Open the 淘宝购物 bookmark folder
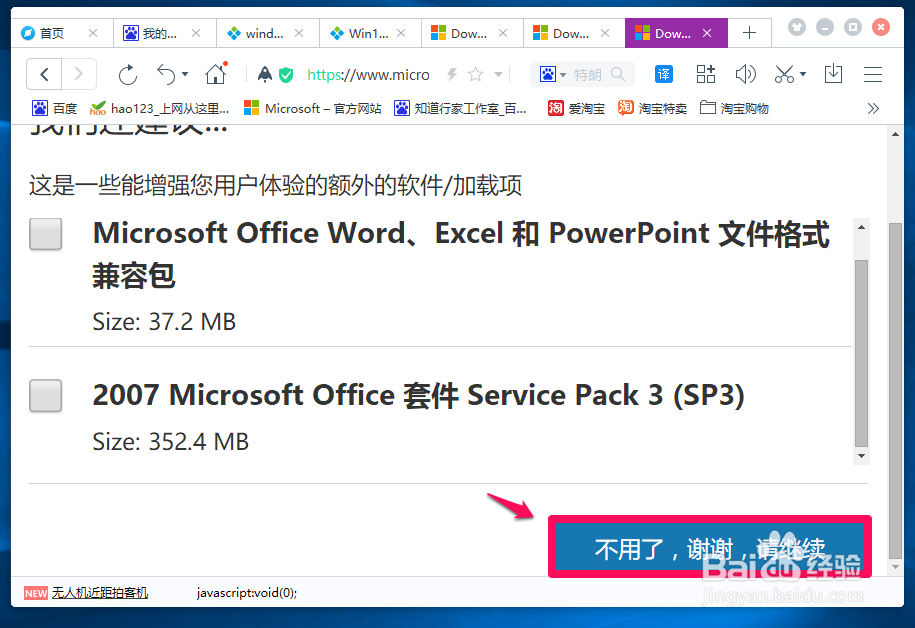915x628 pixels. click(x=734, y=109)
